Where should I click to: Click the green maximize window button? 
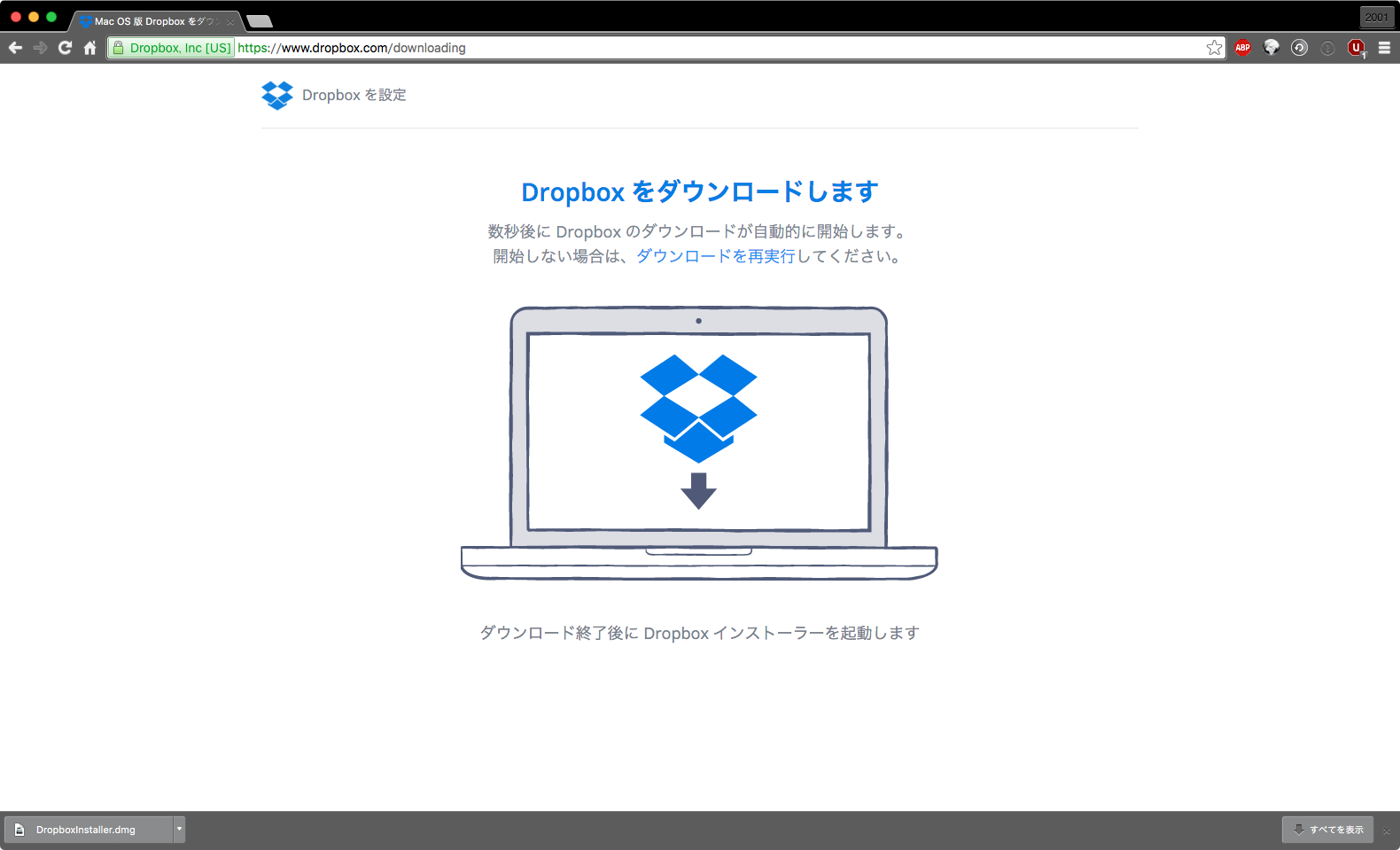(51, 17)
